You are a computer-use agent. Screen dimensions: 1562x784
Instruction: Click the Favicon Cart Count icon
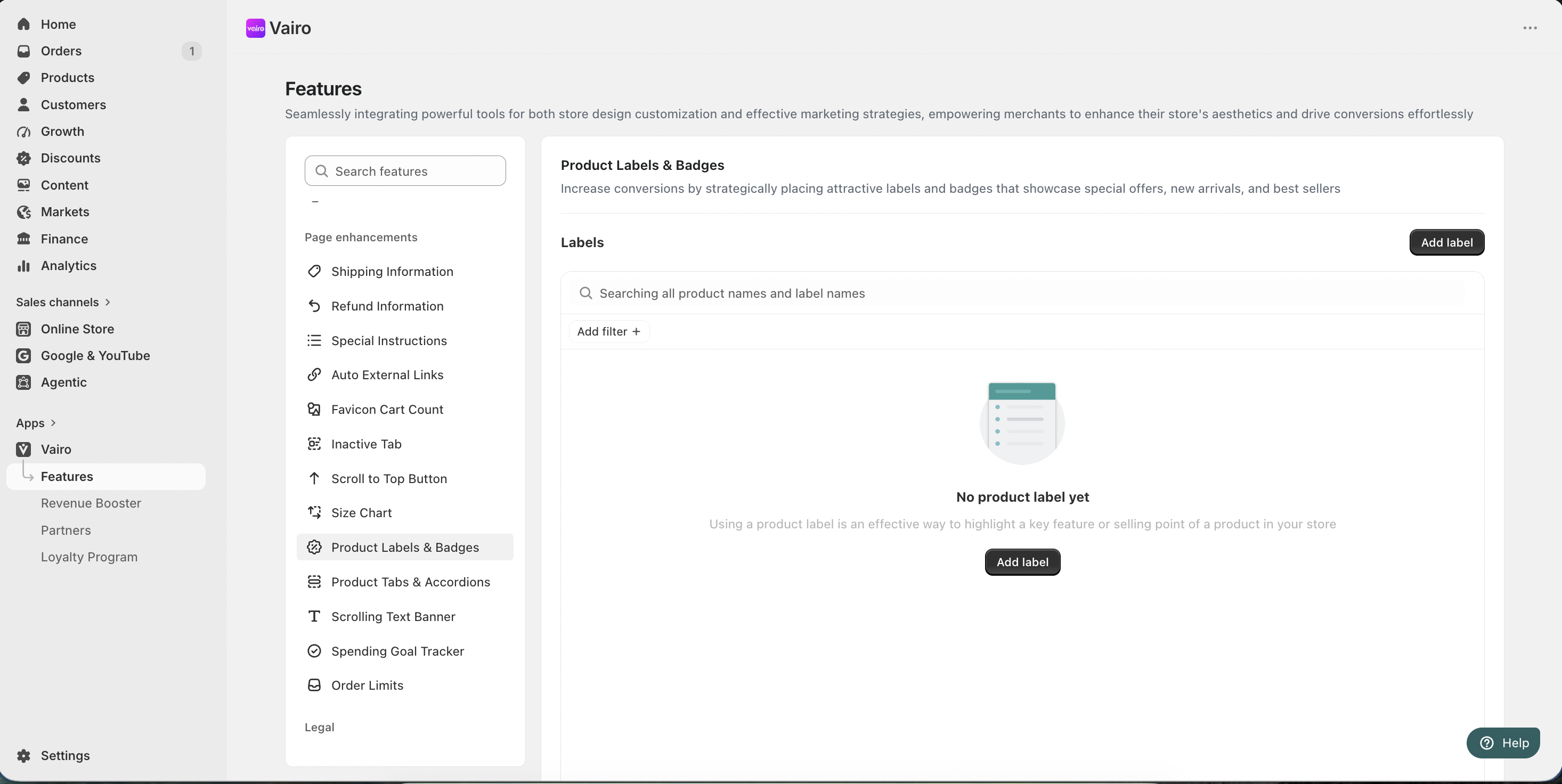pyautogui.click(x=314, y=409)
